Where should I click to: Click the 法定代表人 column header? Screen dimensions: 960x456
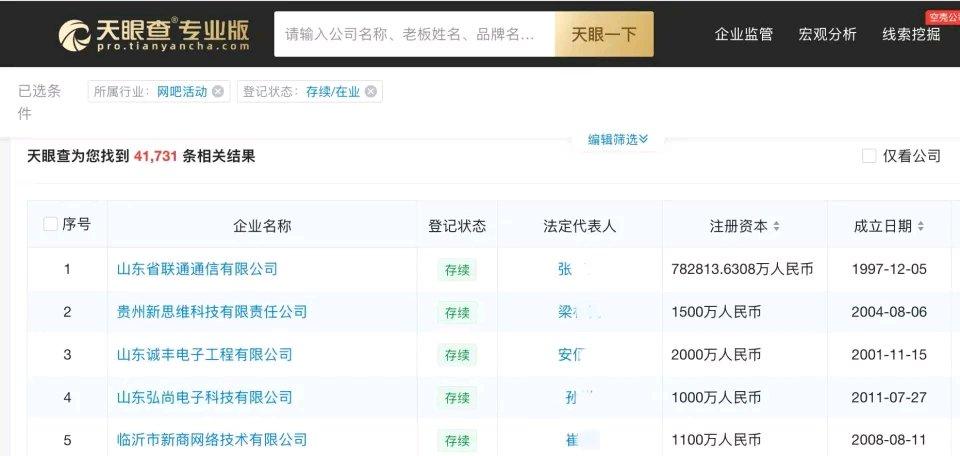[579, 226]
